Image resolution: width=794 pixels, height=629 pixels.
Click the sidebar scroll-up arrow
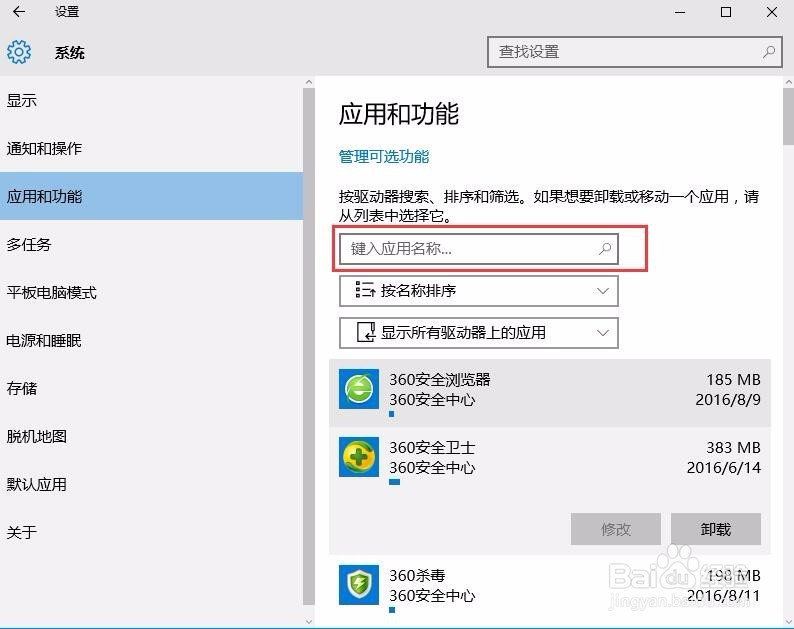point(309,82)
